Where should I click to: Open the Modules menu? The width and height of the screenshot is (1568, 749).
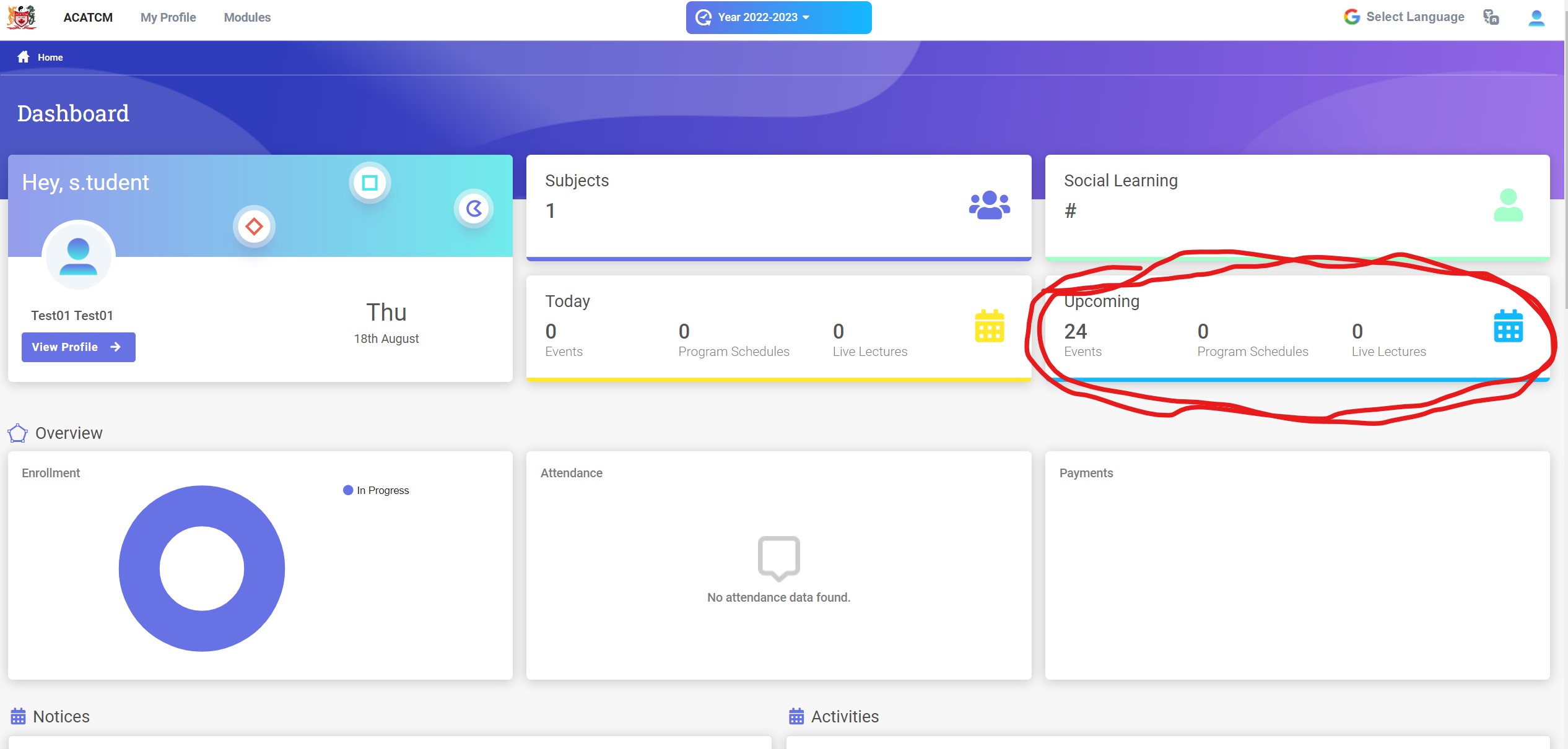(247, 17)
